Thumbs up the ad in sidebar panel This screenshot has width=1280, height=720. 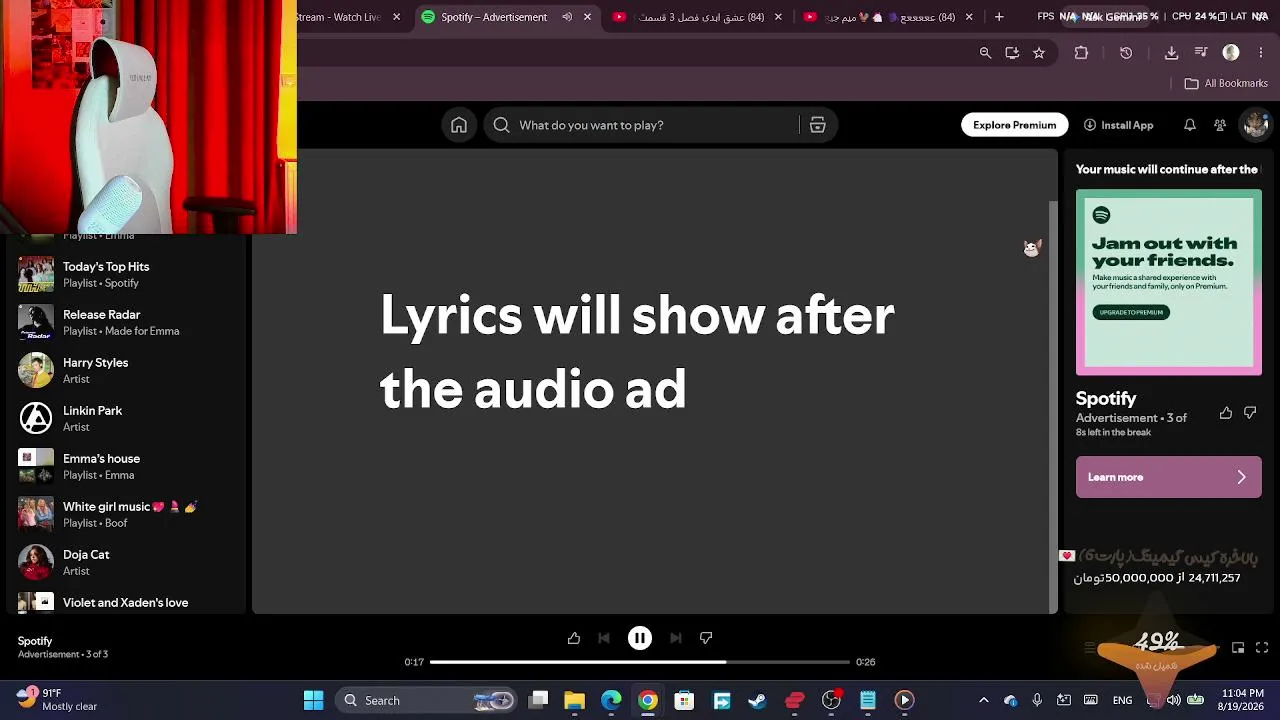pos(1226,413)
